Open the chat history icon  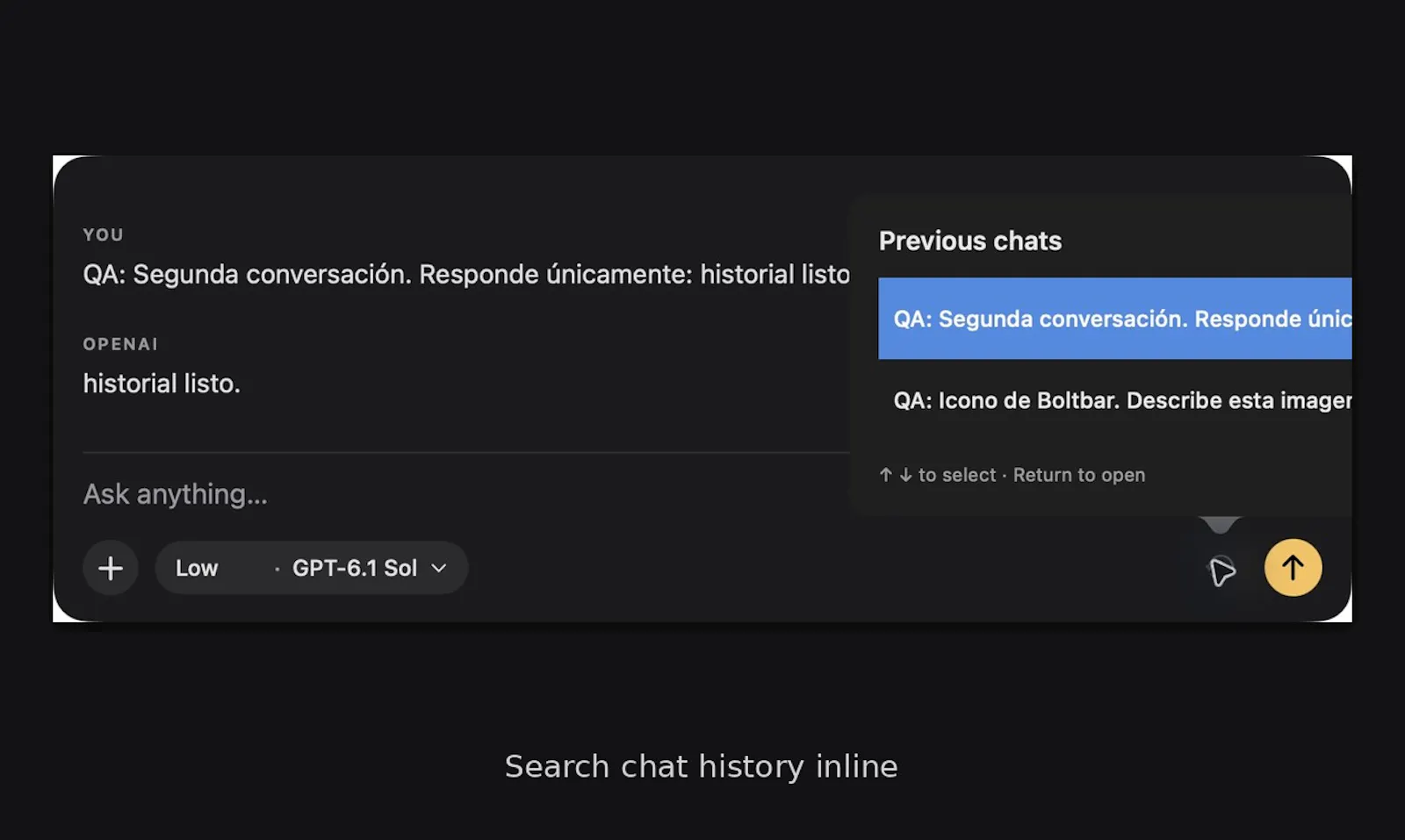click(1221, 571)
